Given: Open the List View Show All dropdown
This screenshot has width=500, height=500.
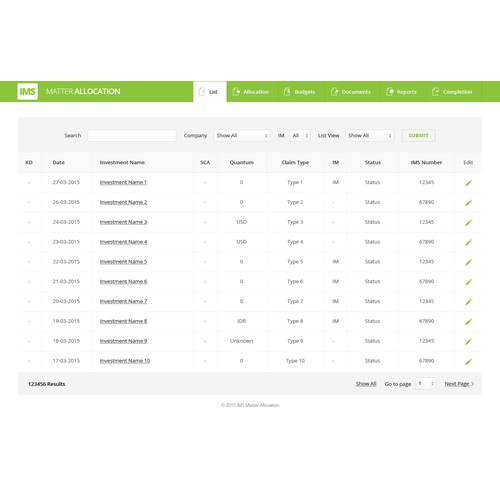Looking at the screenshot, I should pos(369,136).
